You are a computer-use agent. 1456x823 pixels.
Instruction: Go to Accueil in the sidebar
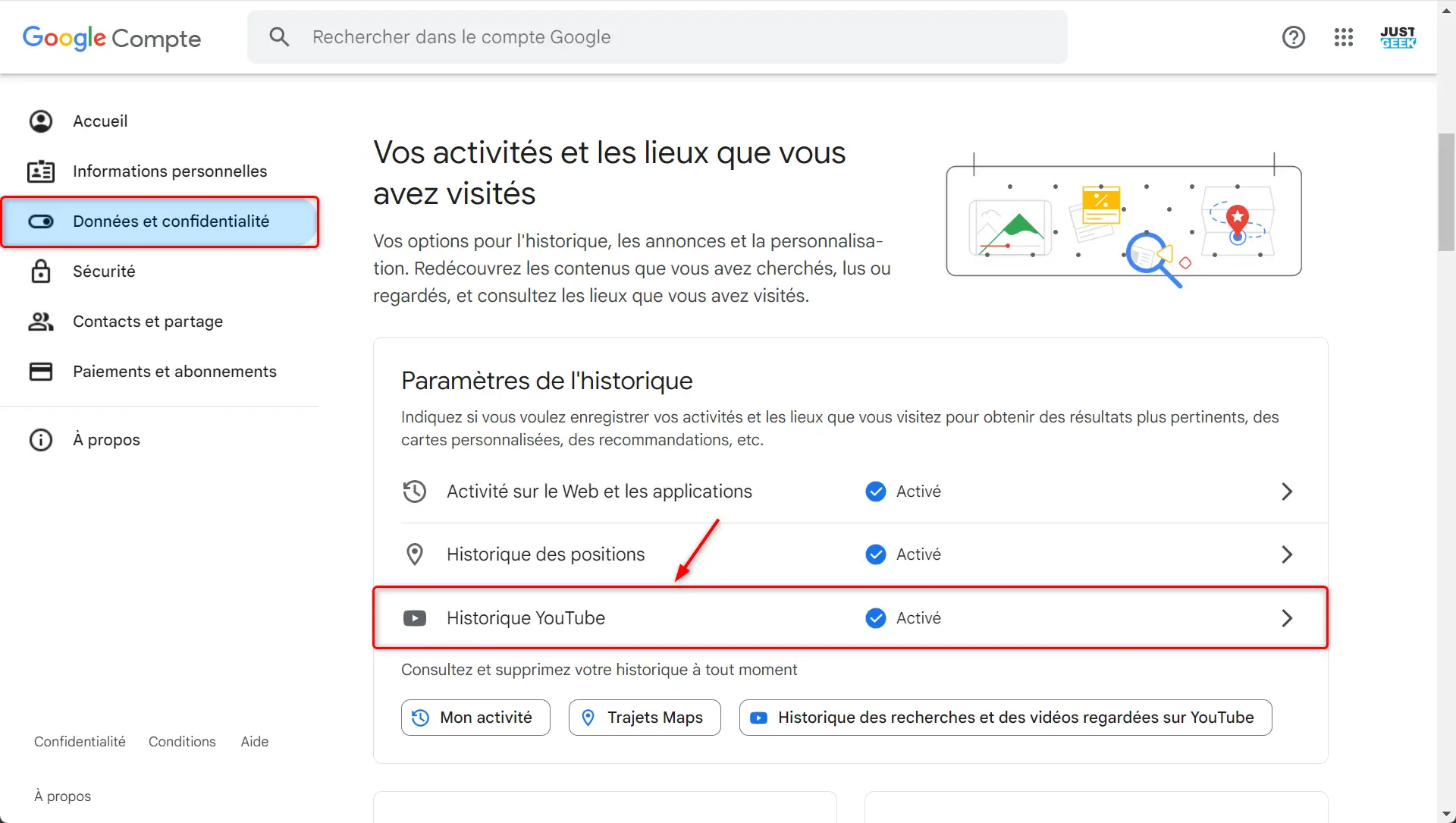pyautogui.click(x=159, y=121)
